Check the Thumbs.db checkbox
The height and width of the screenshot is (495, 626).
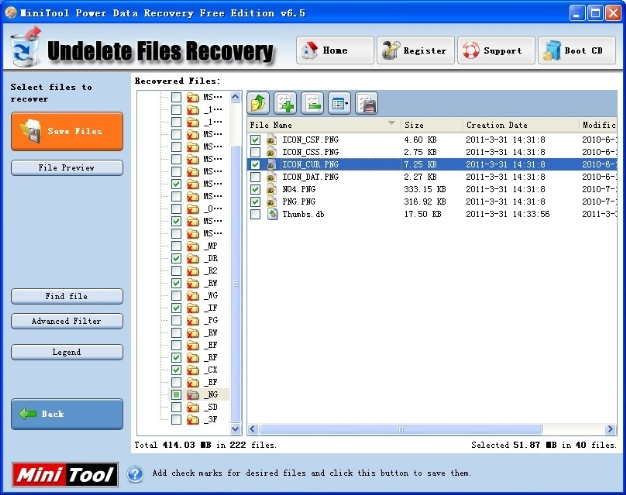(255, 214)
